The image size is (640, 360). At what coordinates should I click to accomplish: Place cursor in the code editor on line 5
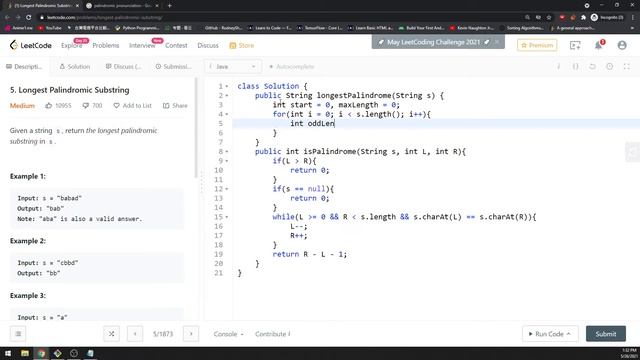click(x=436, y=124)
